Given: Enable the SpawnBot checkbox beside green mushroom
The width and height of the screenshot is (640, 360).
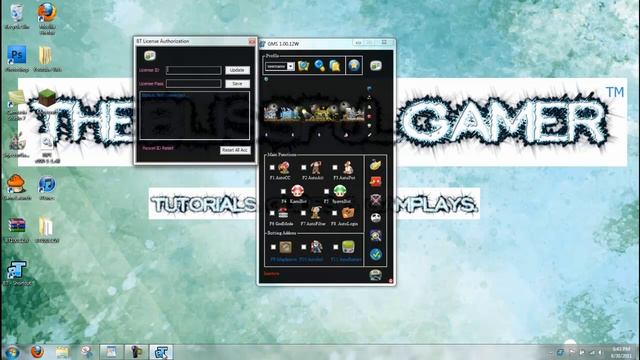Looking at the screenshot, I should pyautogui.click(x=327, y=191).
